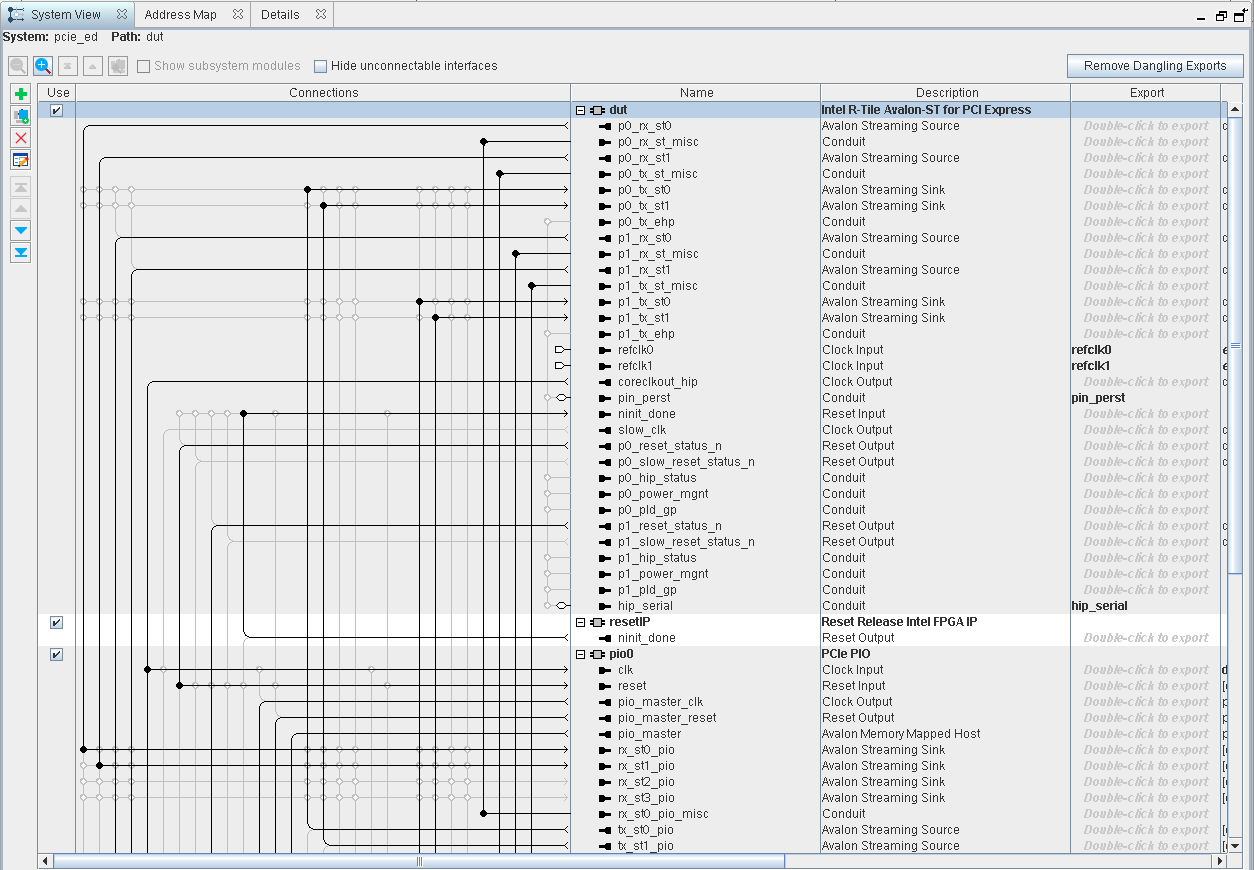This screenshot has width=1254, height=870.
Task: Enable Hide unconnectable interfaces checkbox
Action: (x=321, y=67)
